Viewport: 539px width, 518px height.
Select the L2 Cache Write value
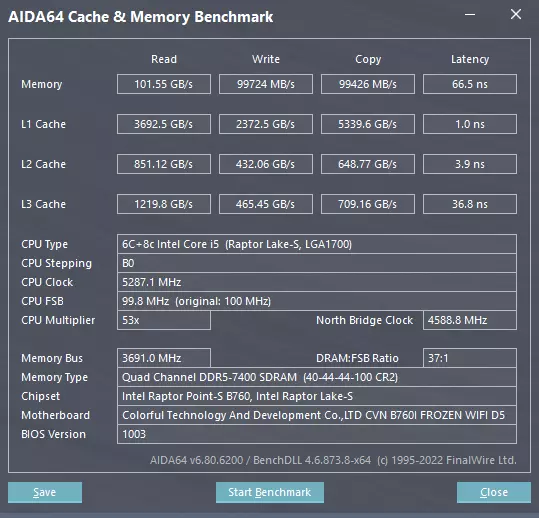tap(266, 164)
